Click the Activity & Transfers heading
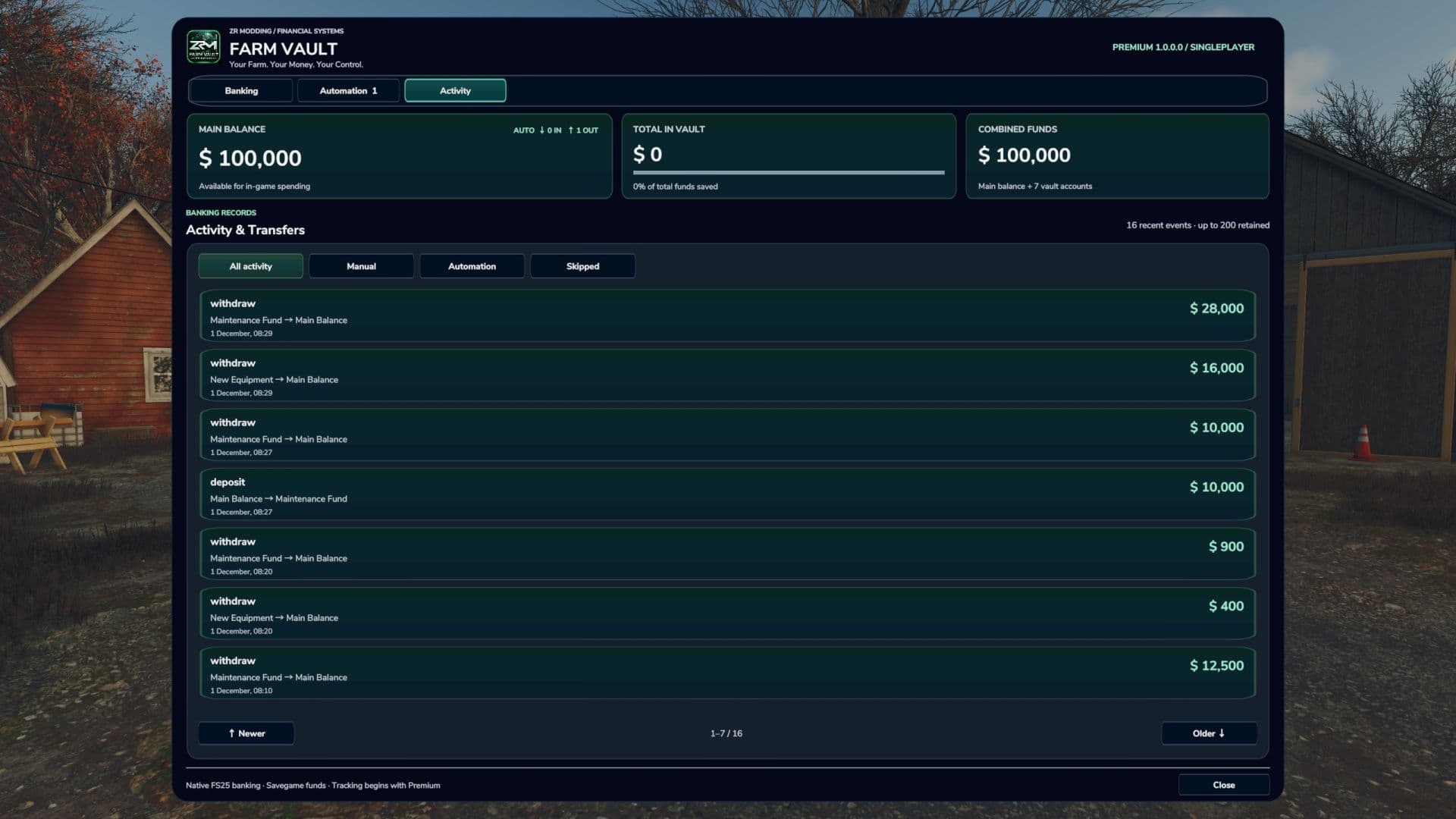 (245, 230)
